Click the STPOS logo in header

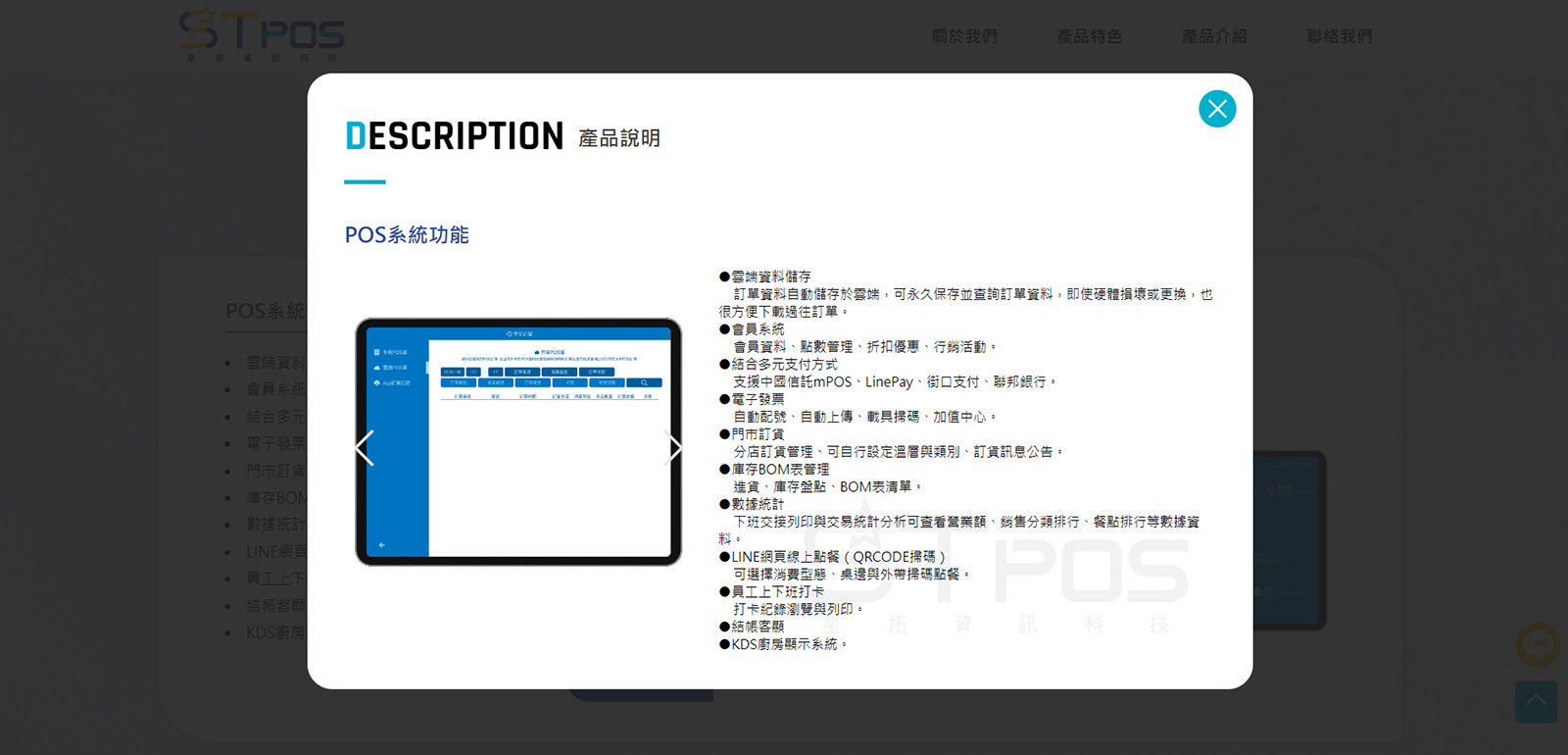(x=262, y=34)
